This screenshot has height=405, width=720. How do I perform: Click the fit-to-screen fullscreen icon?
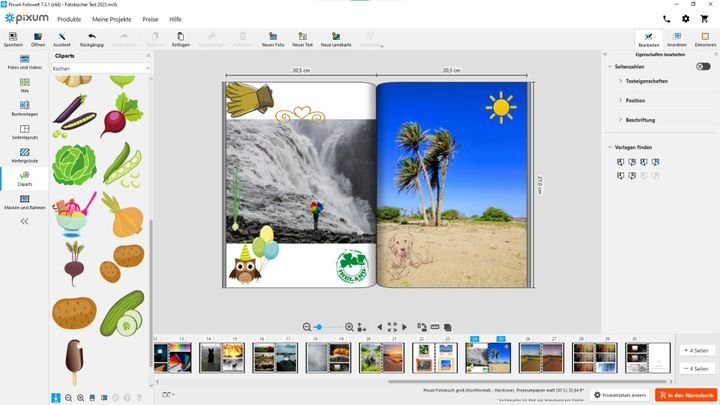coord(392,327)
